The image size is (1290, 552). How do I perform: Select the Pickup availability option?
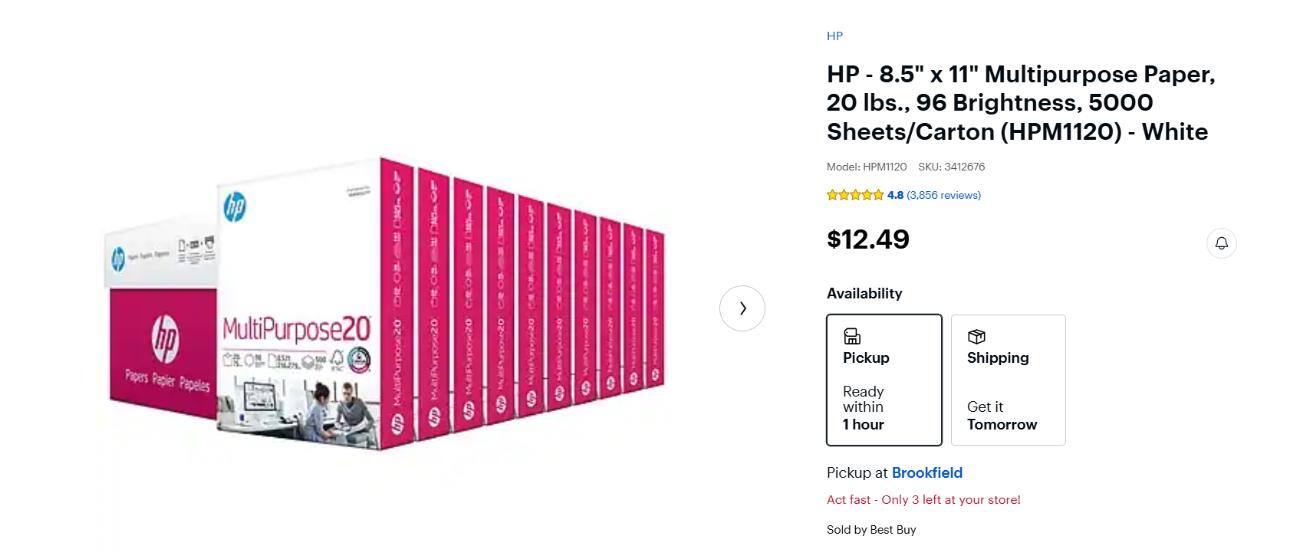884,380
